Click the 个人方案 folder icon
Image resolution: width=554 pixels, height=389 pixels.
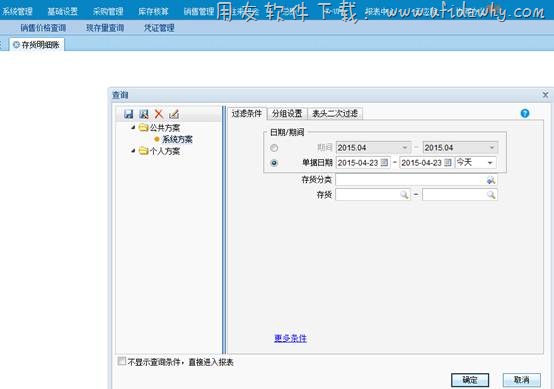click(143, 151)
